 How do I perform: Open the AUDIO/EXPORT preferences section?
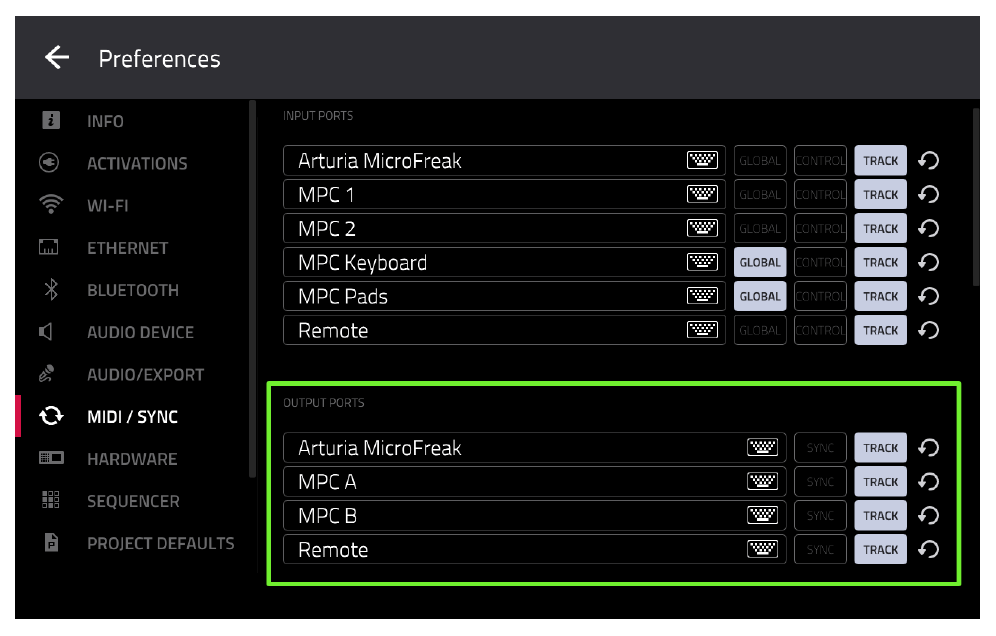point(121,374)
